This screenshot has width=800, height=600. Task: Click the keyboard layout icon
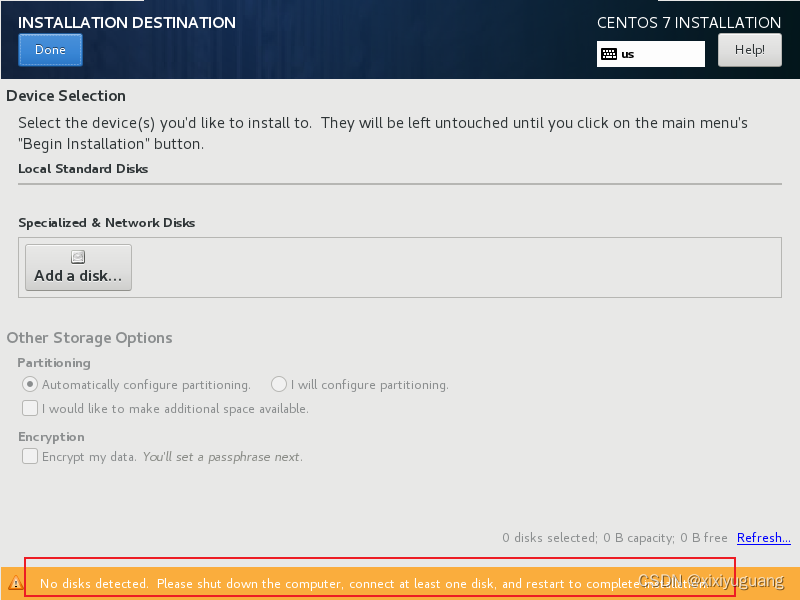click(611, 54)
